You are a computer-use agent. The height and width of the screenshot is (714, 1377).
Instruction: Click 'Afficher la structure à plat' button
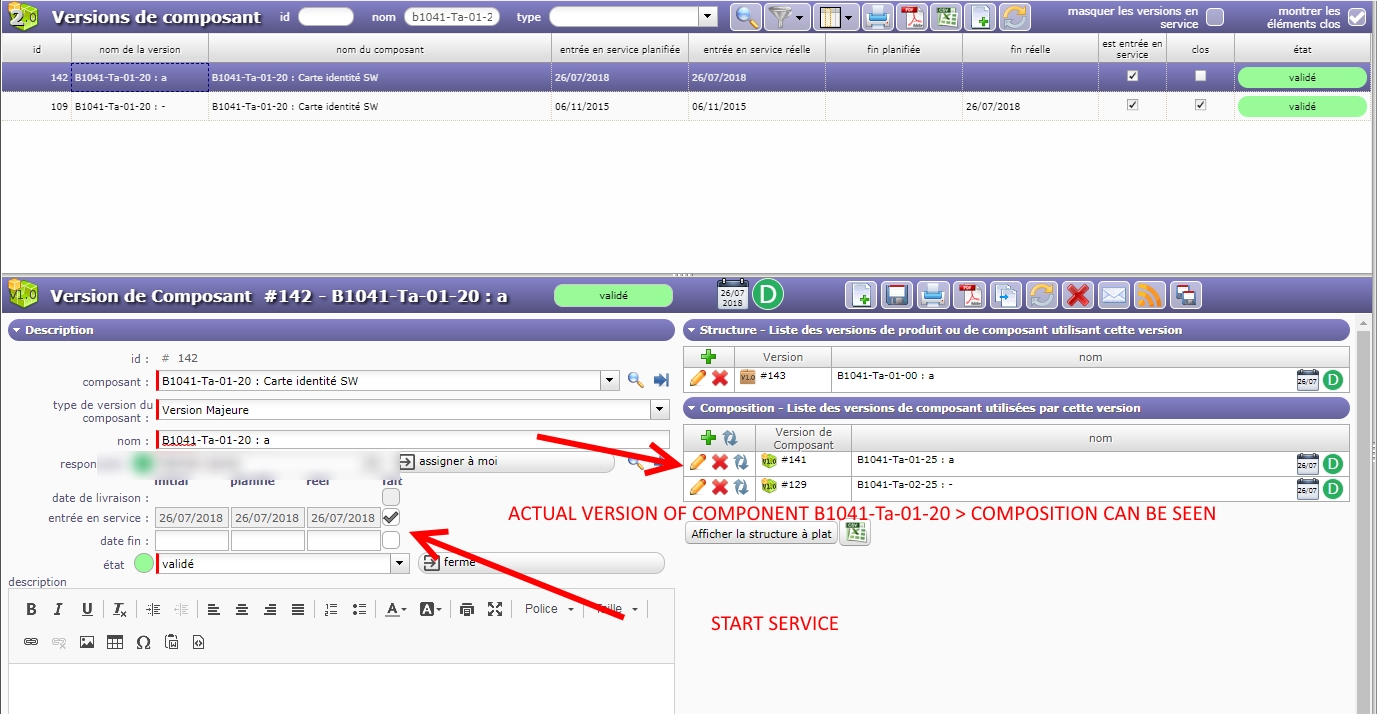[x=761, y=533]
